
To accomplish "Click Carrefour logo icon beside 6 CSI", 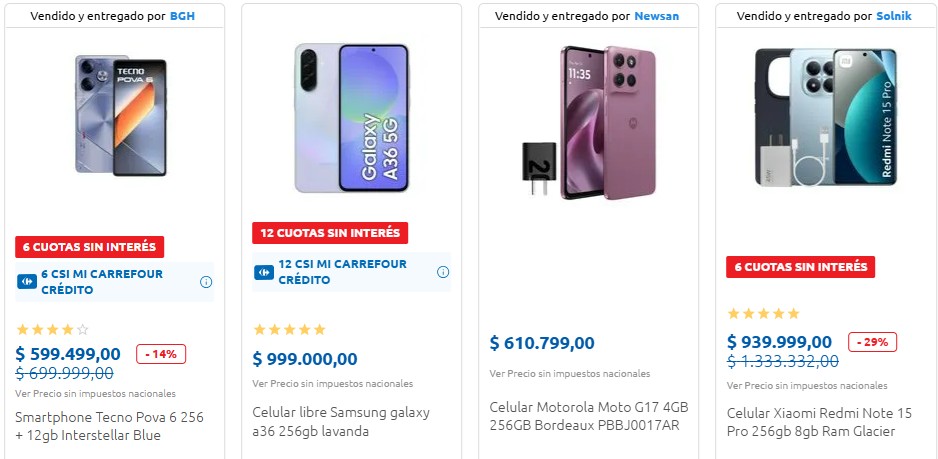I will (27, 282).
